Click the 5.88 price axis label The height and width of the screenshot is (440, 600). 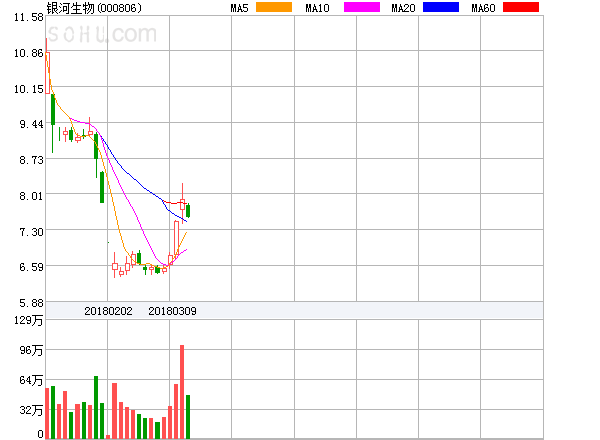coord(31,303)
